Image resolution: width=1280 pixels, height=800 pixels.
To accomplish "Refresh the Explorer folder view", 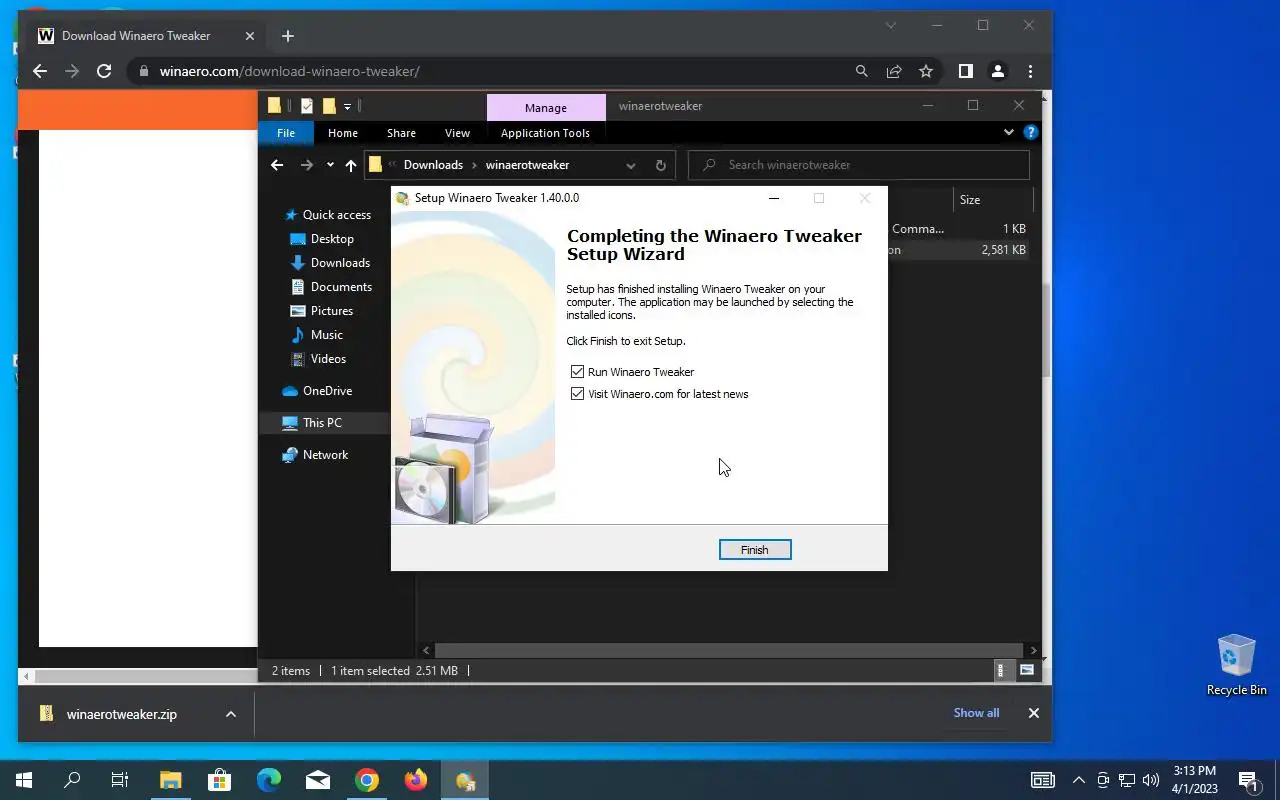I will (x=660, y=165).
